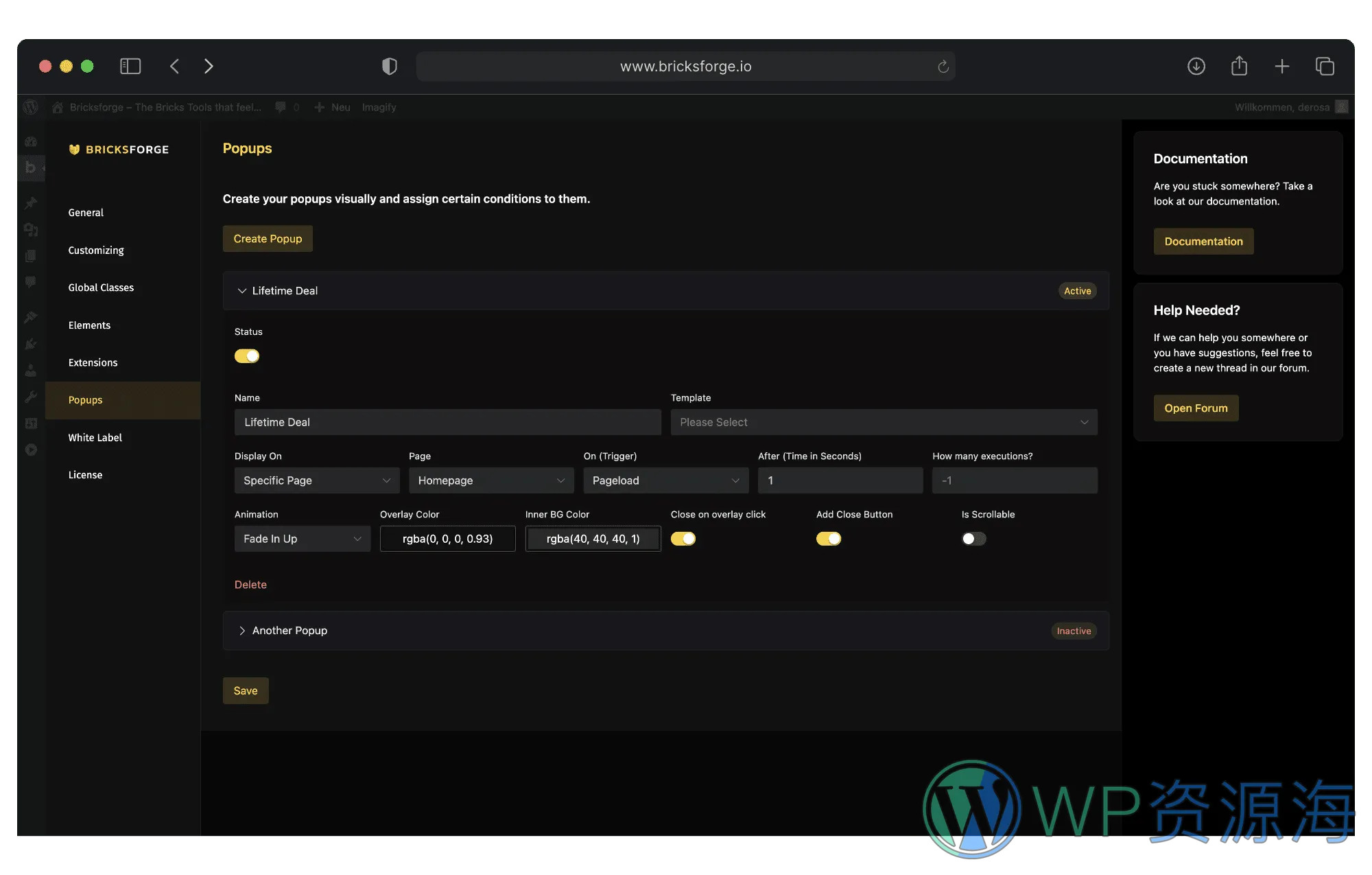The width and height of the screenshot is (1372, 875).
Task: Open the Overlay Color rgba picker
Action: coord(448,539)
